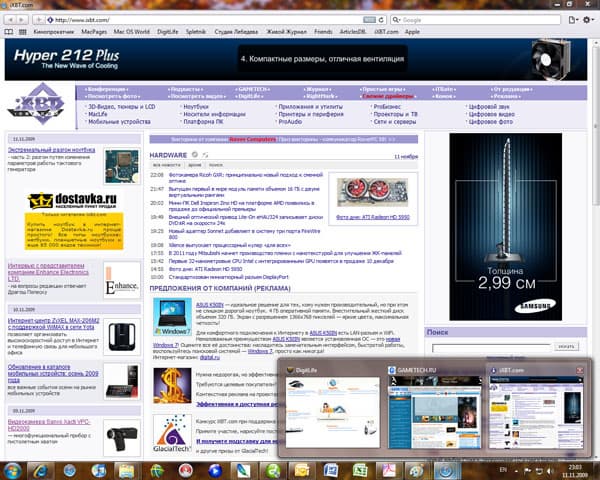The width and height of the screenshot is (600, 480).
Task: Show hidden system tray icons arrow
Action: [x=516, y=471]
